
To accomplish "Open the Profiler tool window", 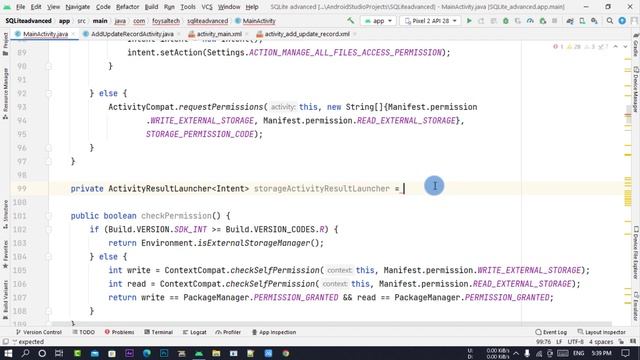I will (x=228, y=332).
